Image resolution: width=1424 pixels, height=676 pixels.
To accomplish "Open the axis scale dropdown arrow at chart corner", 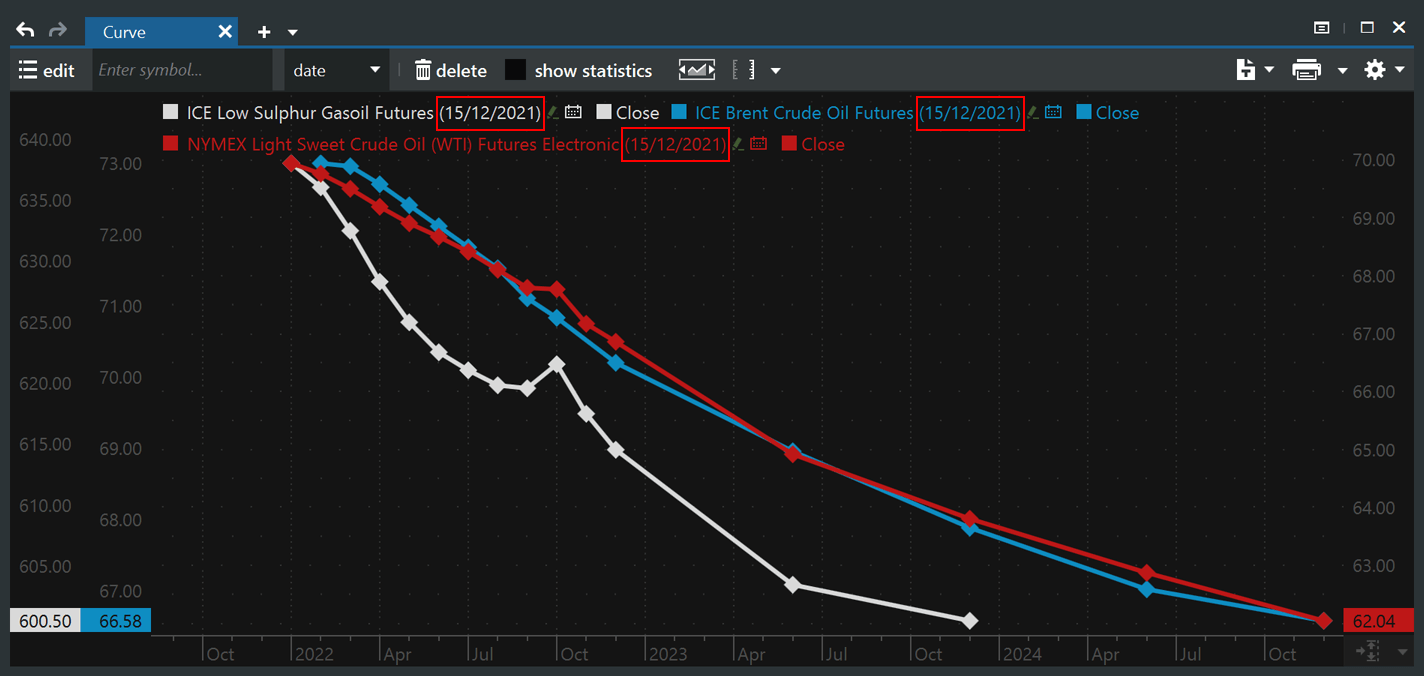I will coord(1400,652).
